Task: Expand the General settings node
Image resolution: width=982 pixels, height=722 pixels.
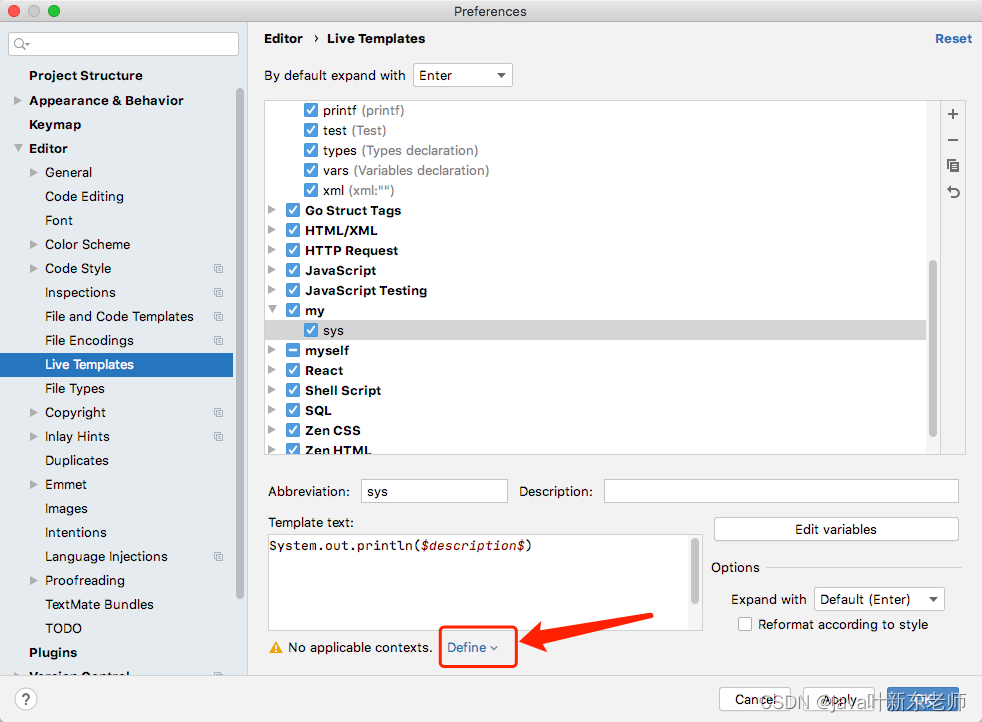Action: coord(34,172)
